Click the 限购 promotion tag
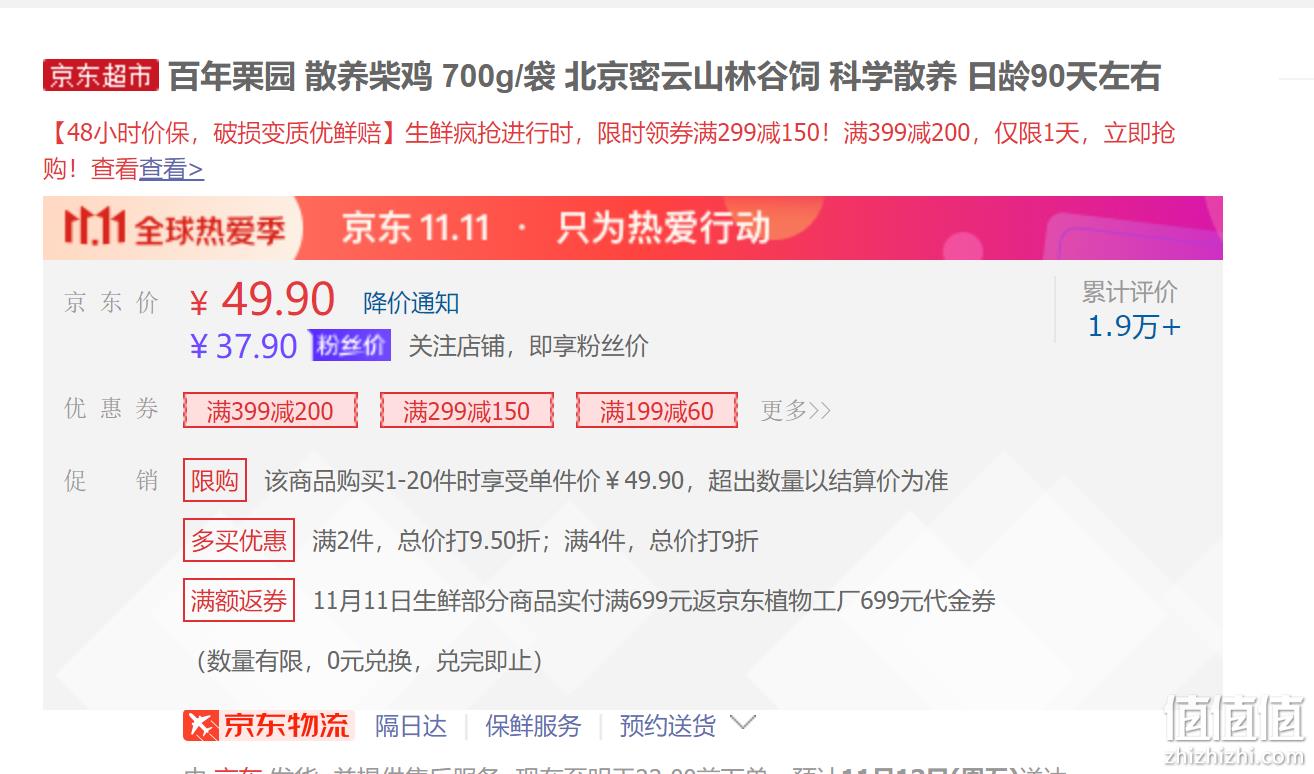This screenshot has width=1314, height=774. (x=215, y=481)
